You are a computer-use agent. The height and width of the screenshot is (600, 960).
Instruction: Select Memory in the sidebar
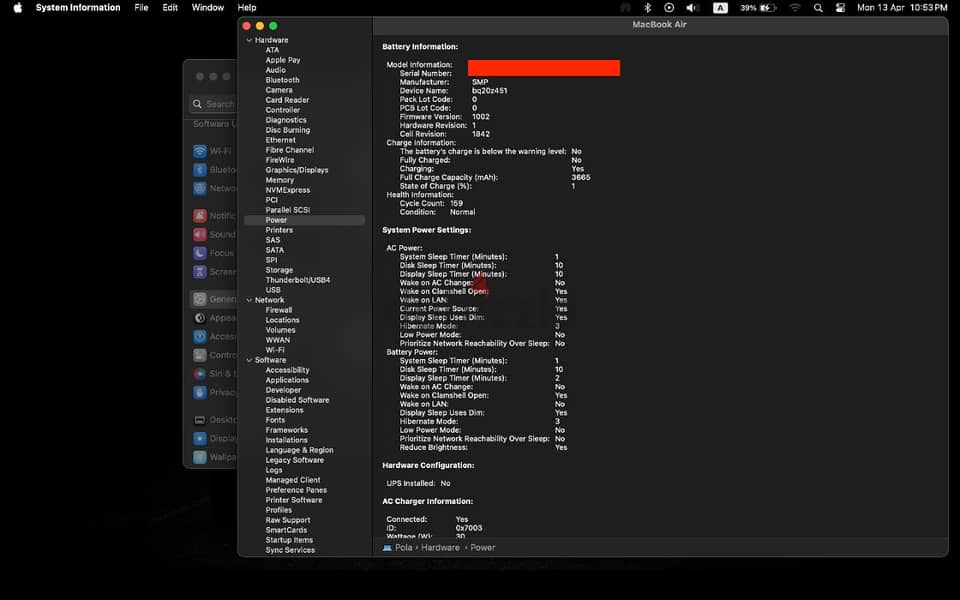(280, 180)
